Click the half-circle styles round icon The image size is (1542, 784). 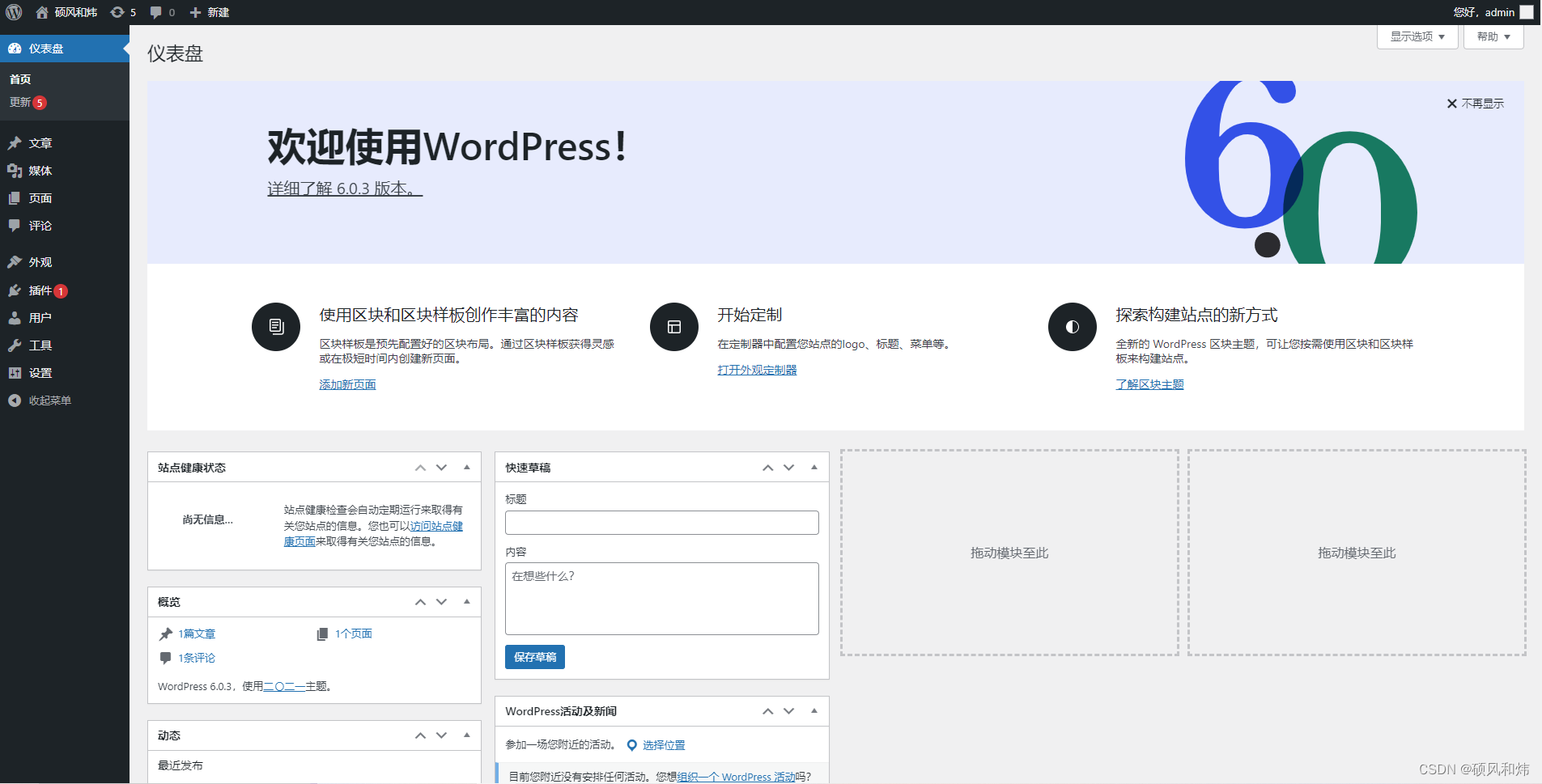point(1073,327)
